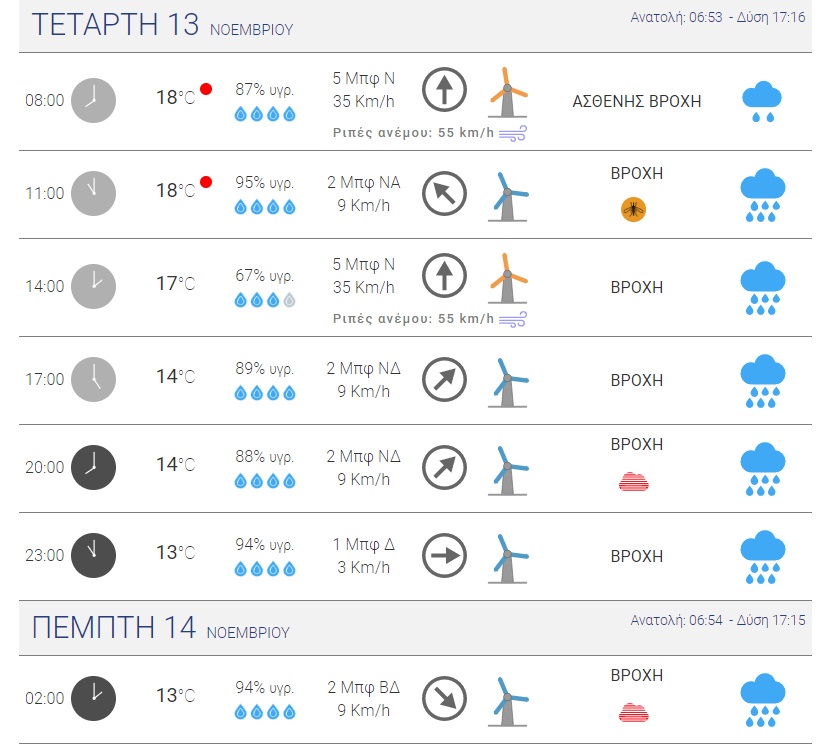Click the north wind arrow at 08:00

(x=444, y=90)
